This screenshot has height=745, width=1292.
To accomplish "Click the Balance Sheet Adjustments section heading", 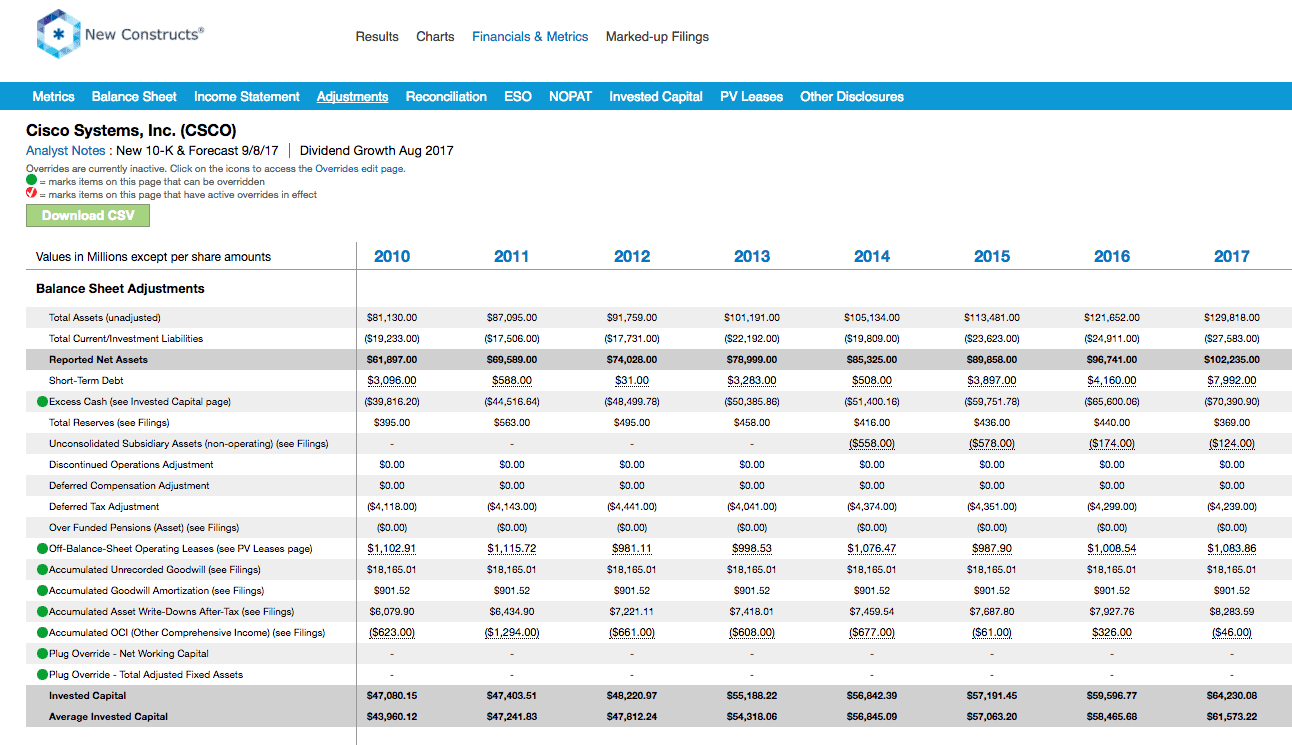I will 120,289.
